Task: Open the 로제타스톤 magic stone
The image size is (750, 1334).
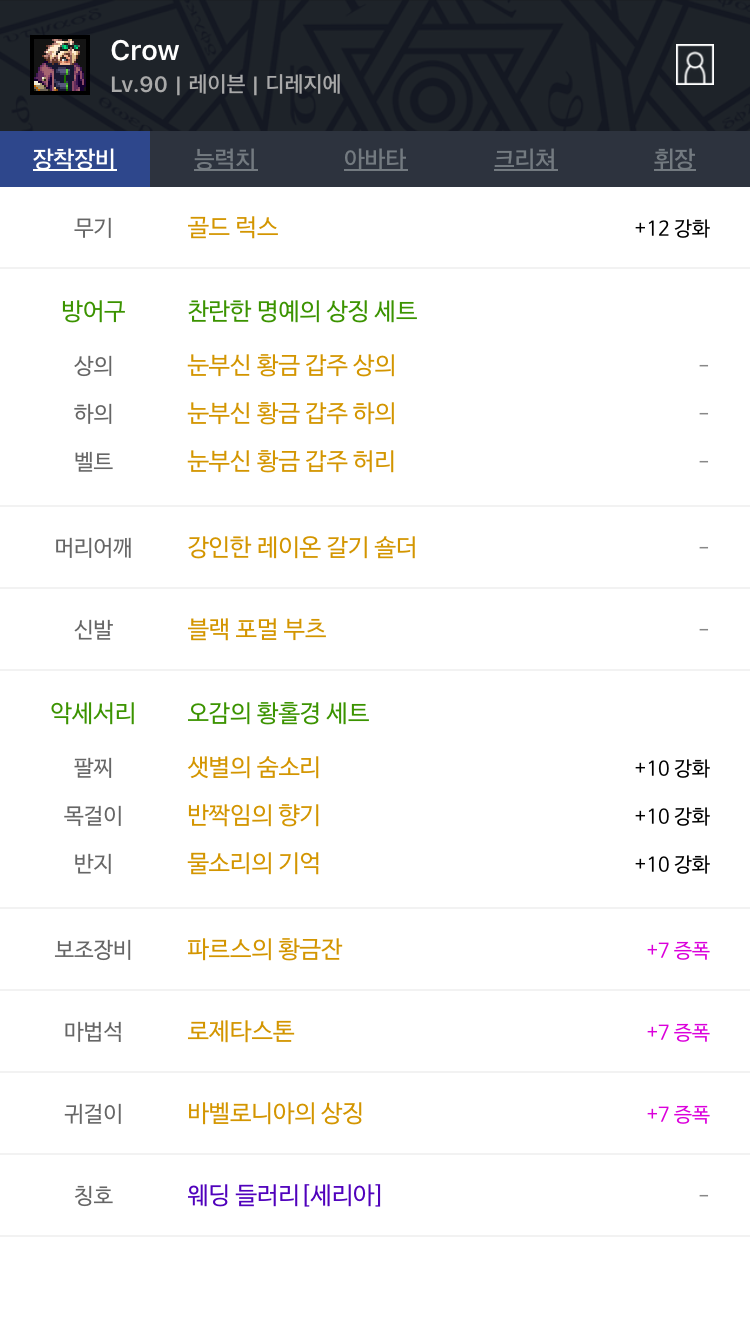Action: (241, 1031)
